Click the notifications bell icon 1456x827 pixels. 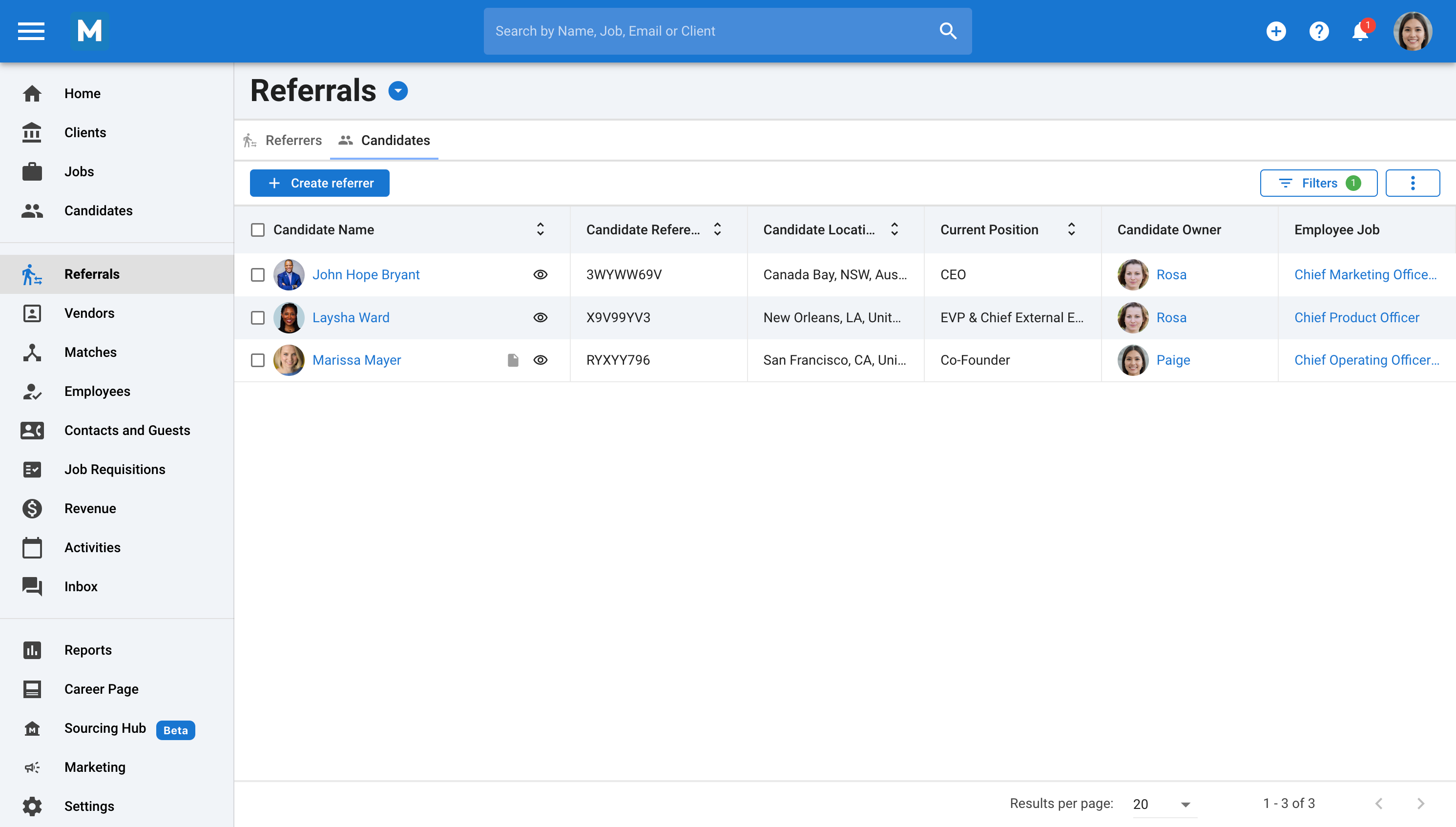click(1360, 32)
